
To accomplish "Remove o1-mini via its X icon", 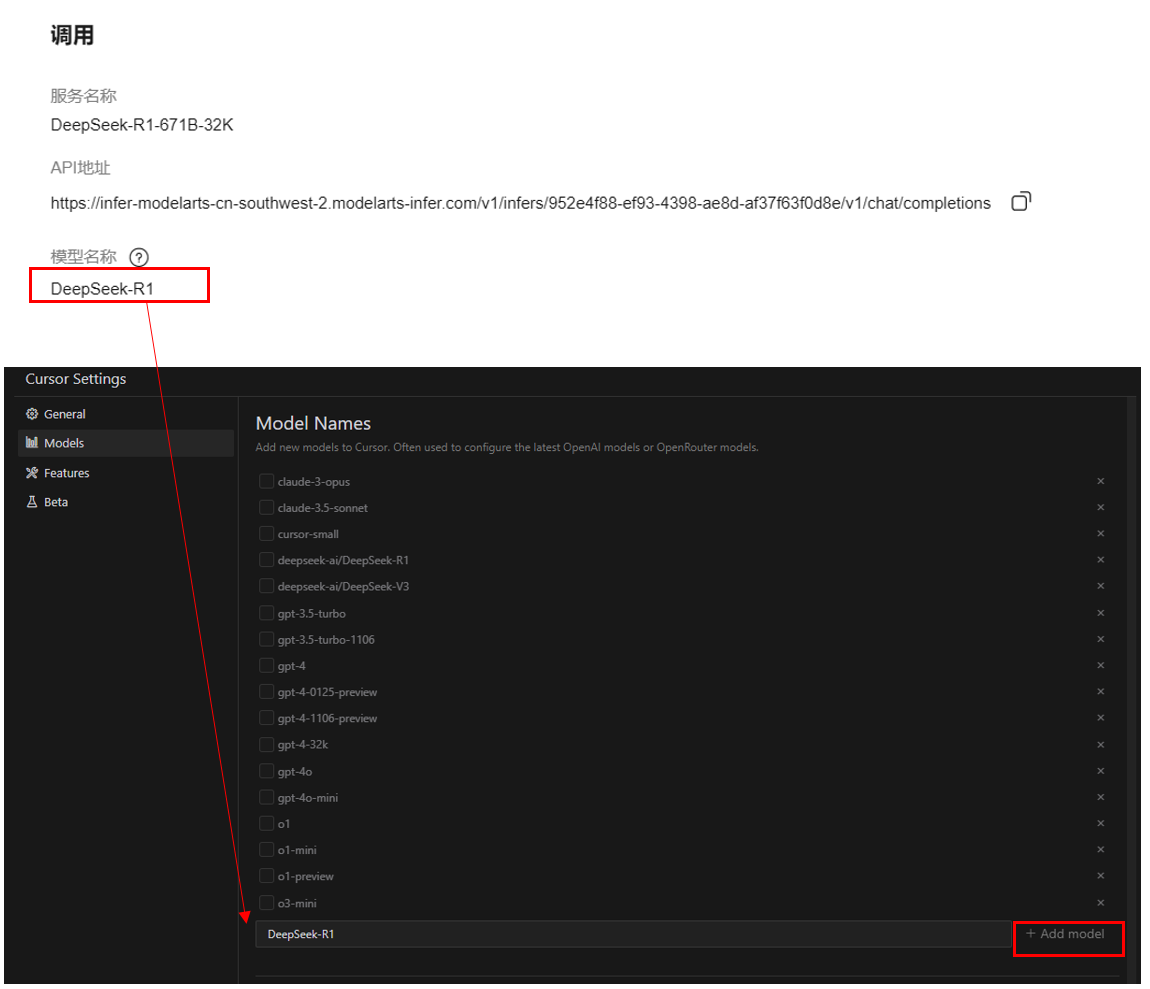I will [1100, 850].
